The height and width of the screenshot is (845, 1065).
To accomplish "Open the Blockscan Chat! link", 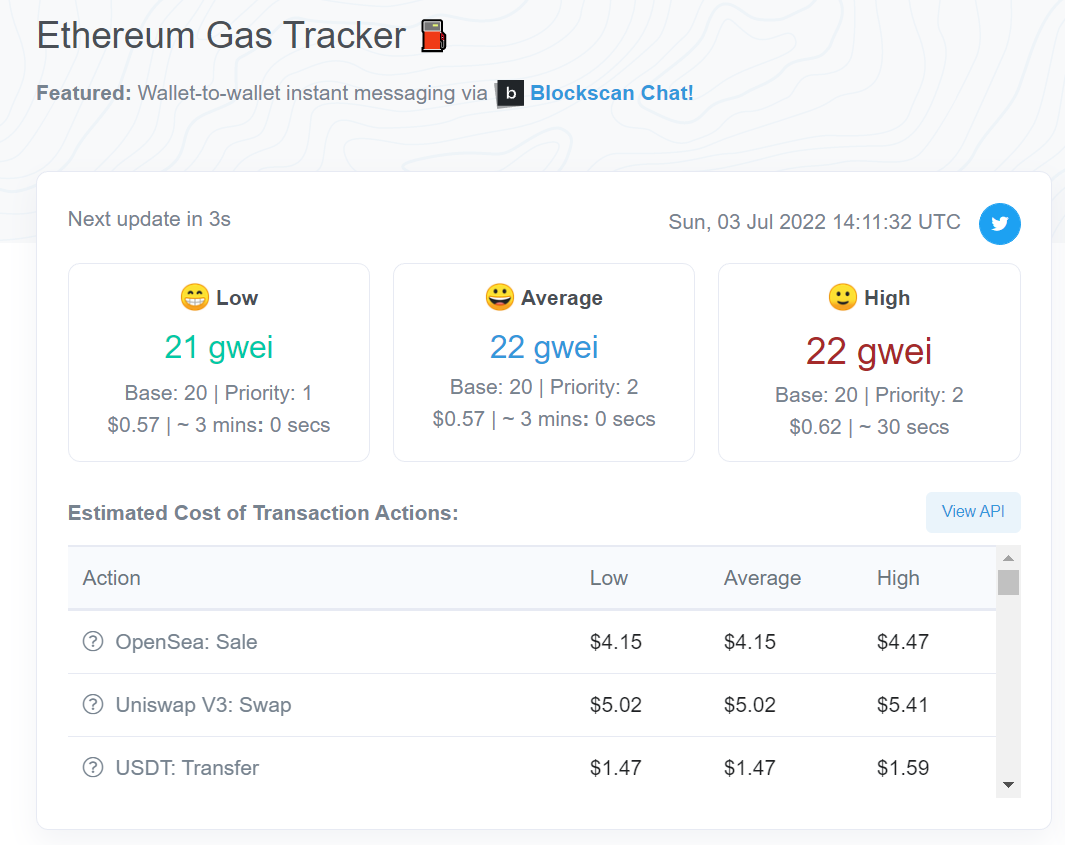I will pos(611,93).
